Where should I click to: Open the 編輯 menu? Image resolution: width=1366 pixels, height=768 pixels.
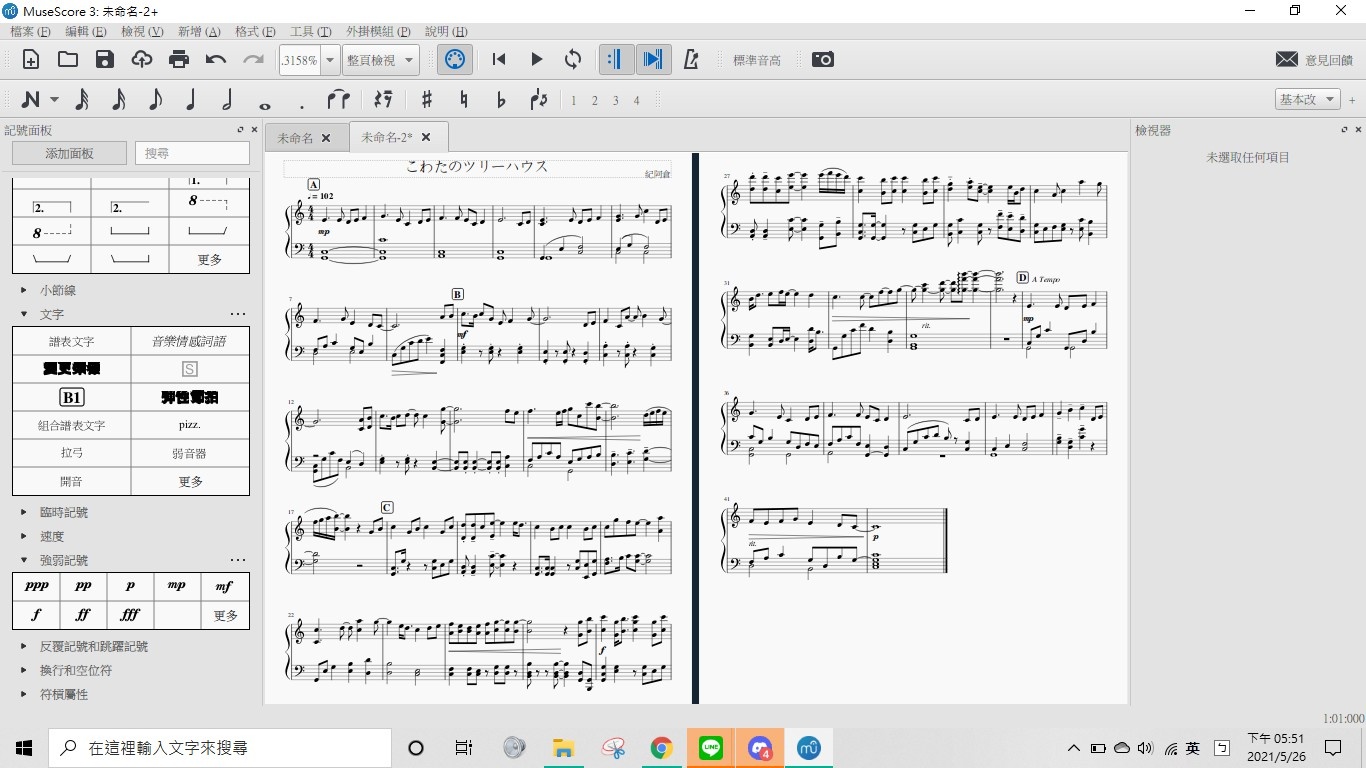tap(86, 32)
